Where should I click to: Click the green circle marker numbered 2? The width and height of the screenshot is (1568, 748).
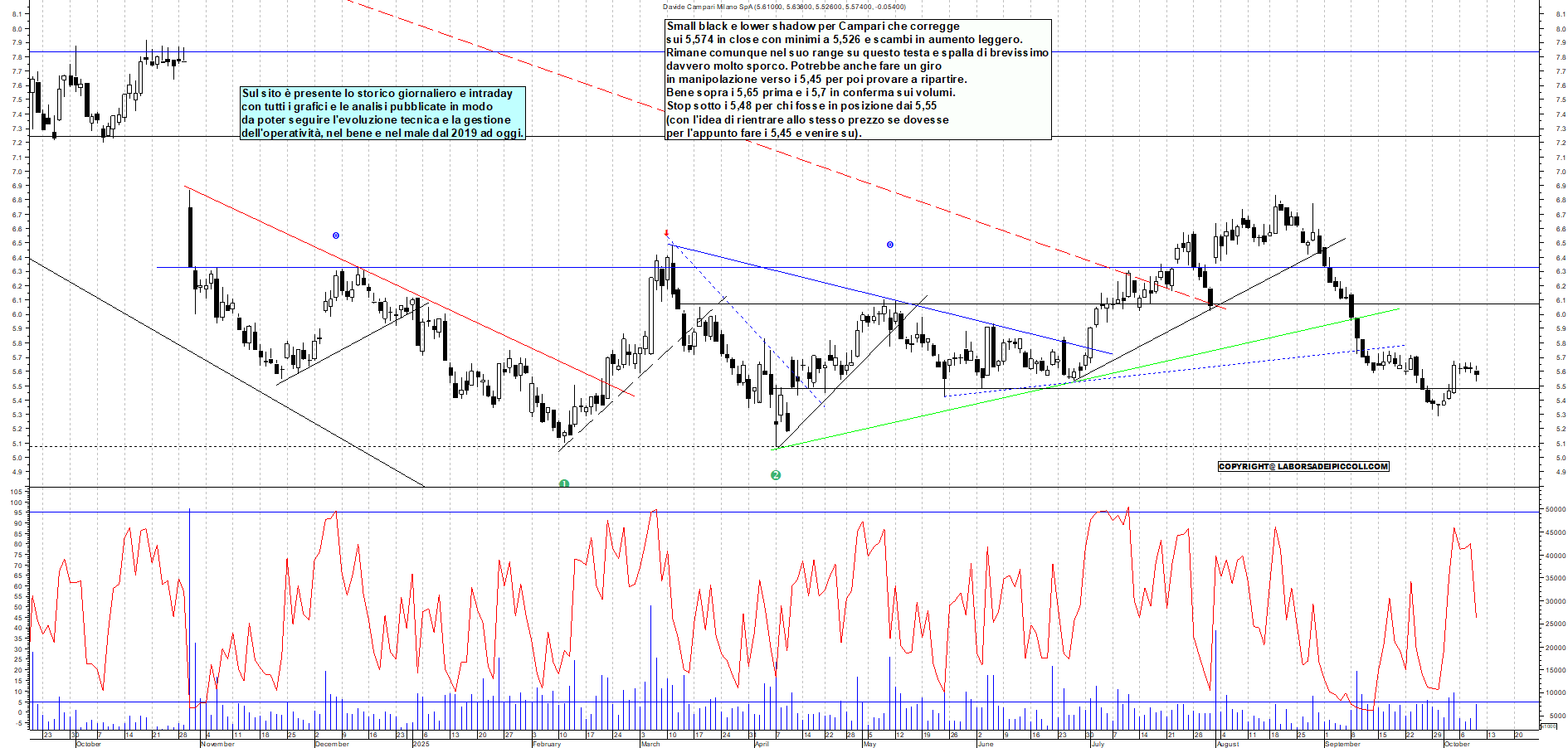point(776,475)
